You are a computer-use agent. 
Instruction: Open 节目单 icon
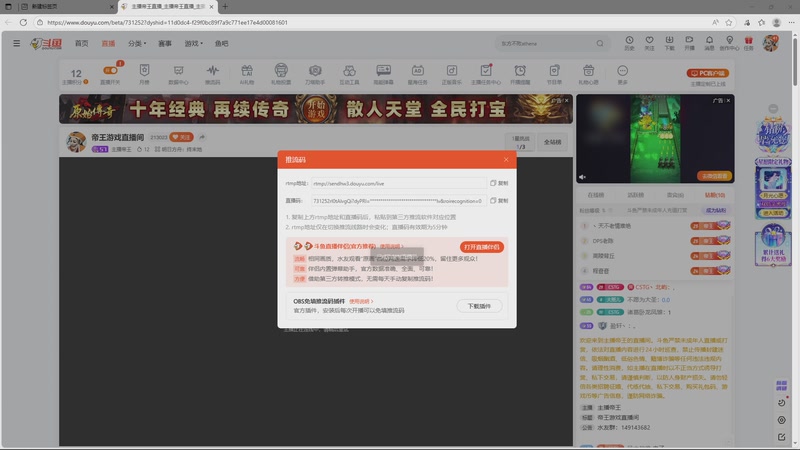[x=554, y=74]
